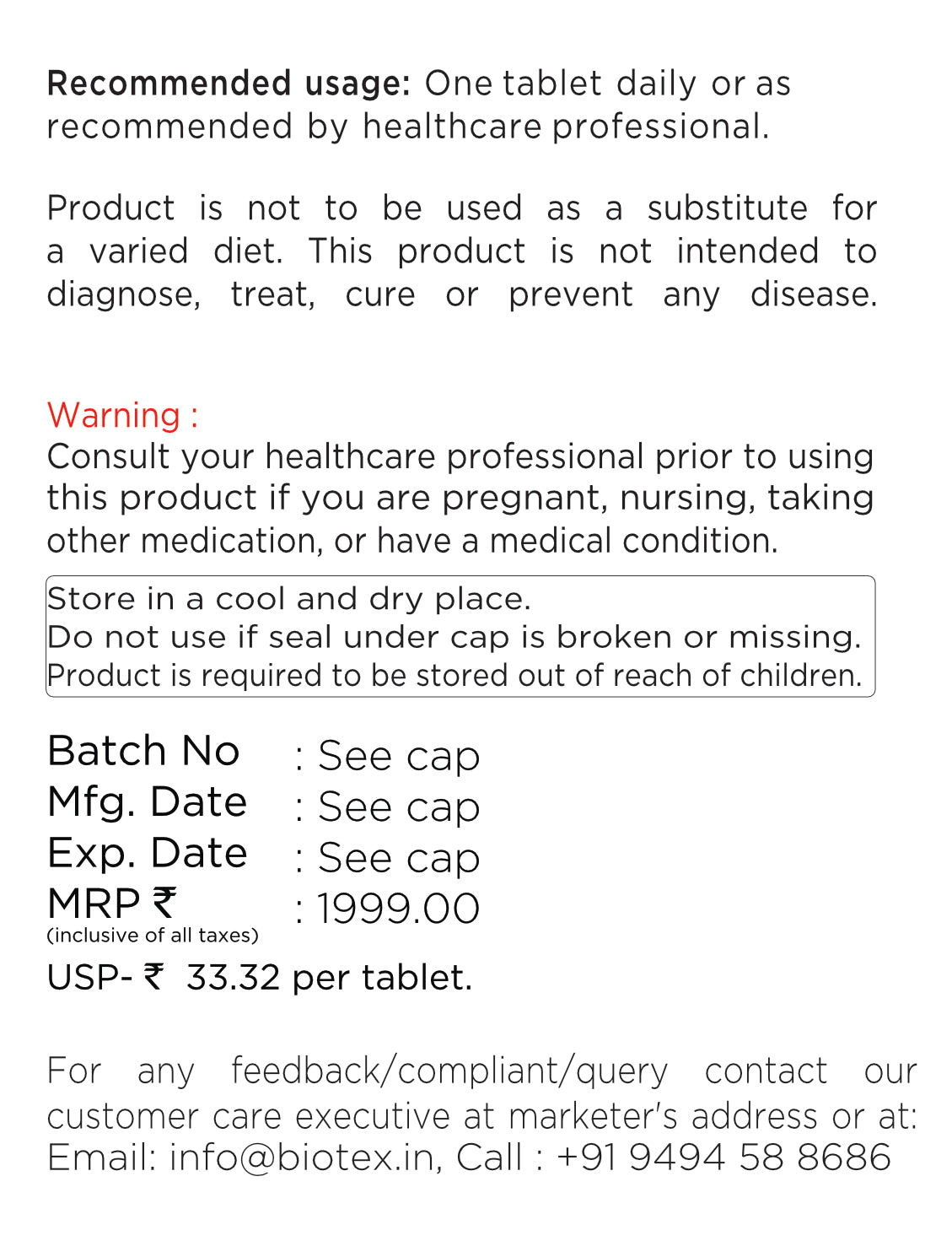Click the 33.32 per tablet text

[x=329, y=977]
